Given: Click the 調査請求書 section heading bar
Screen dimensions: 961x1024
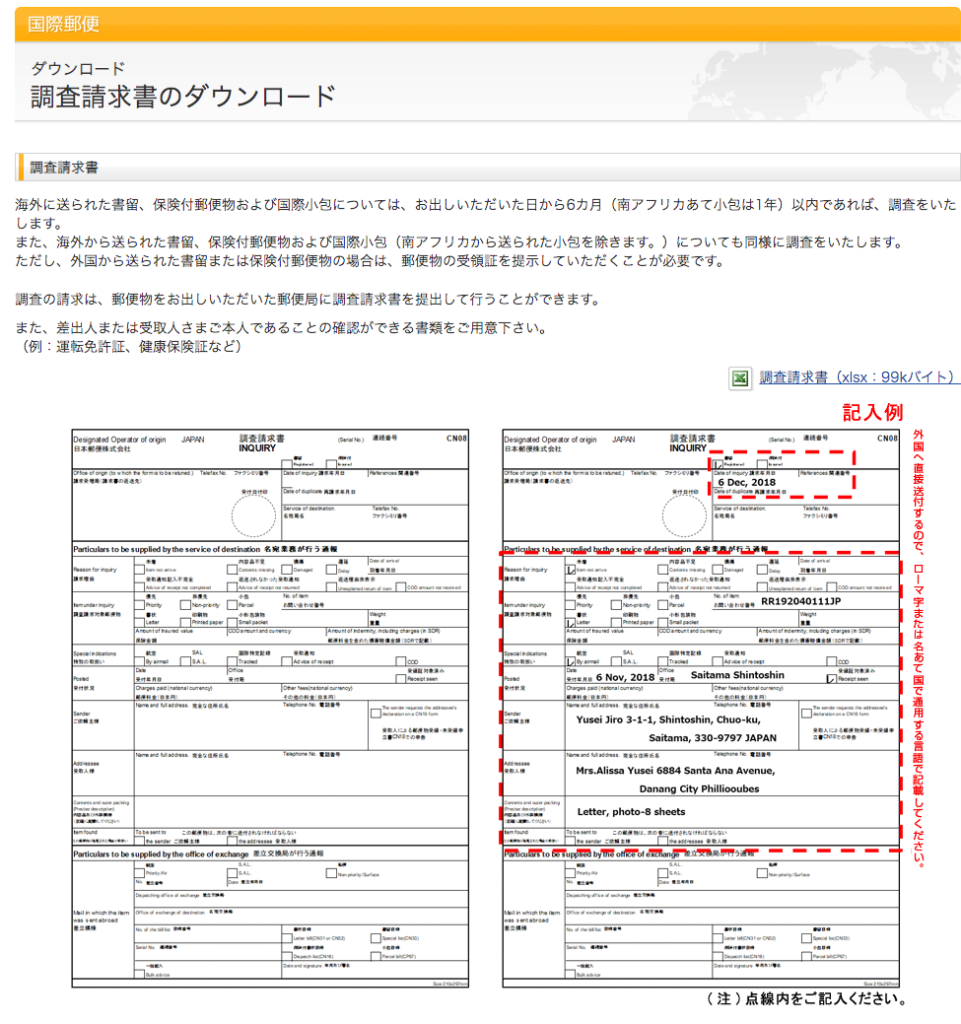Looking at the screenshot, I should point(486,167).
